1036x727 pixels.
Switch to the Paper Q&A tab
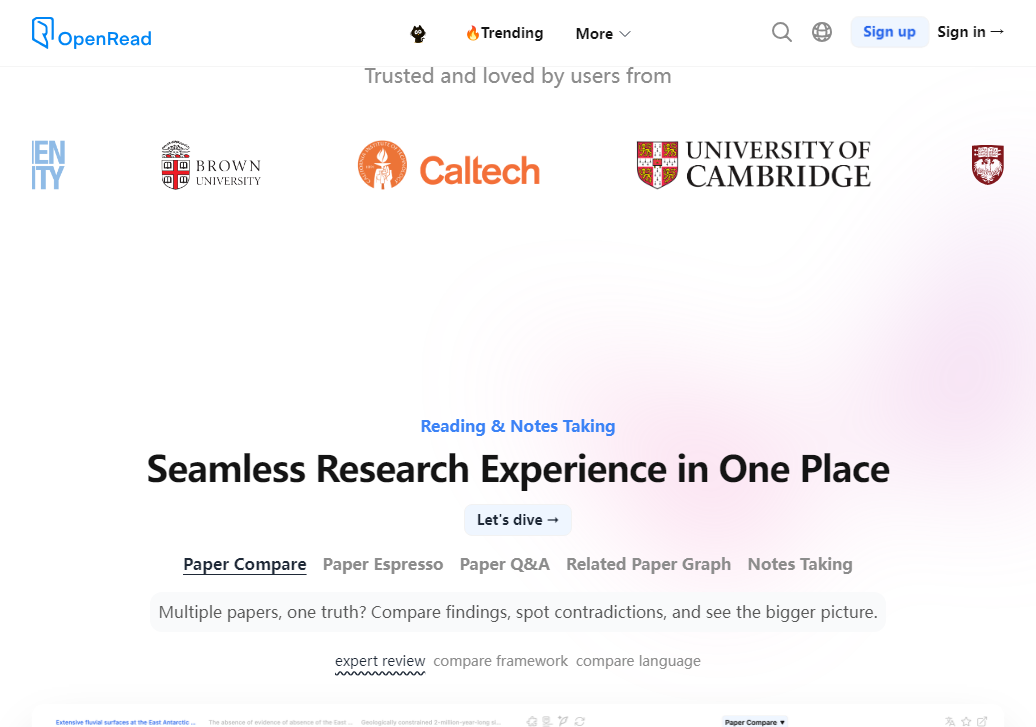pos(505,564)
